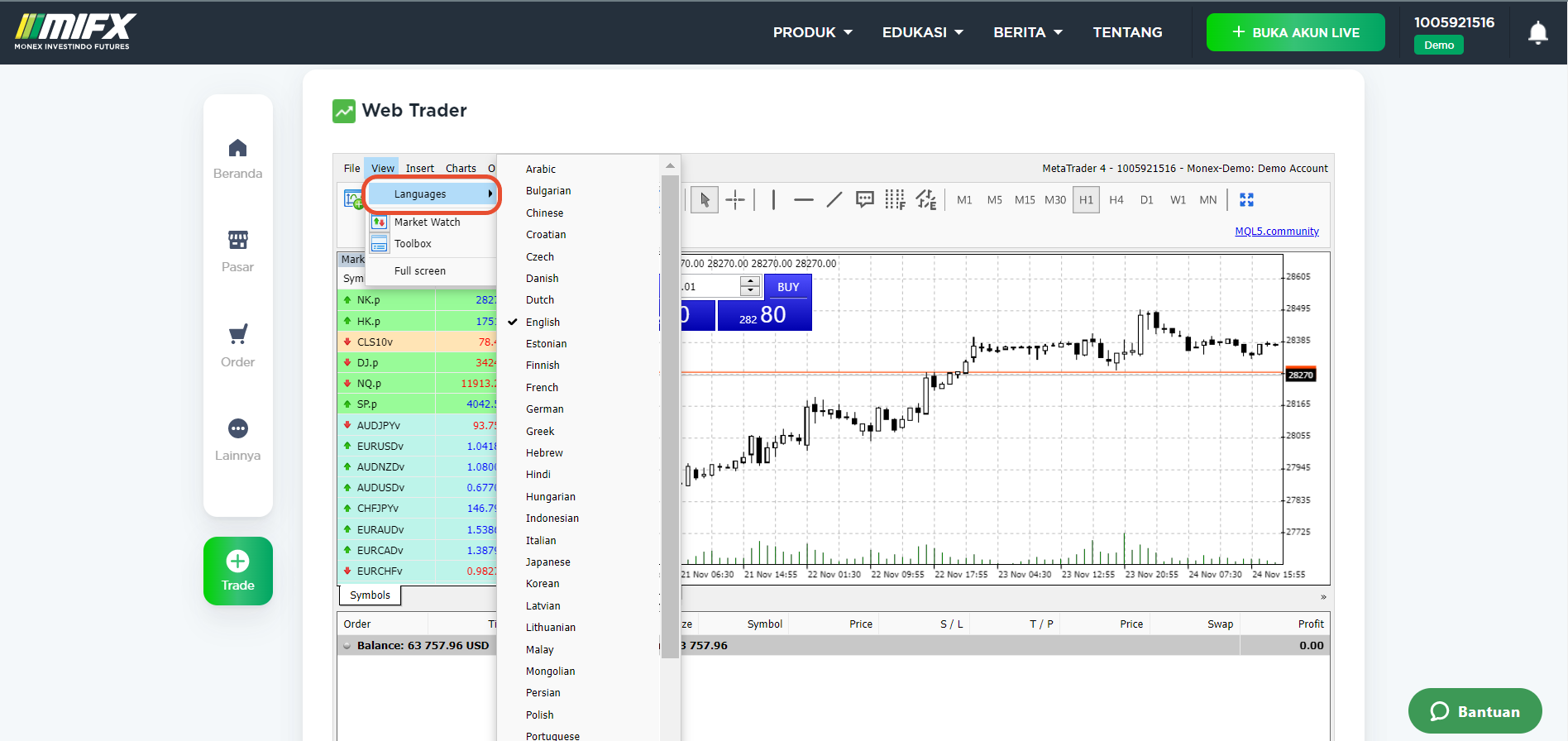This screenshot has width=1568, height=741.
Task: Open the View menu
Action: click(382, 168)
